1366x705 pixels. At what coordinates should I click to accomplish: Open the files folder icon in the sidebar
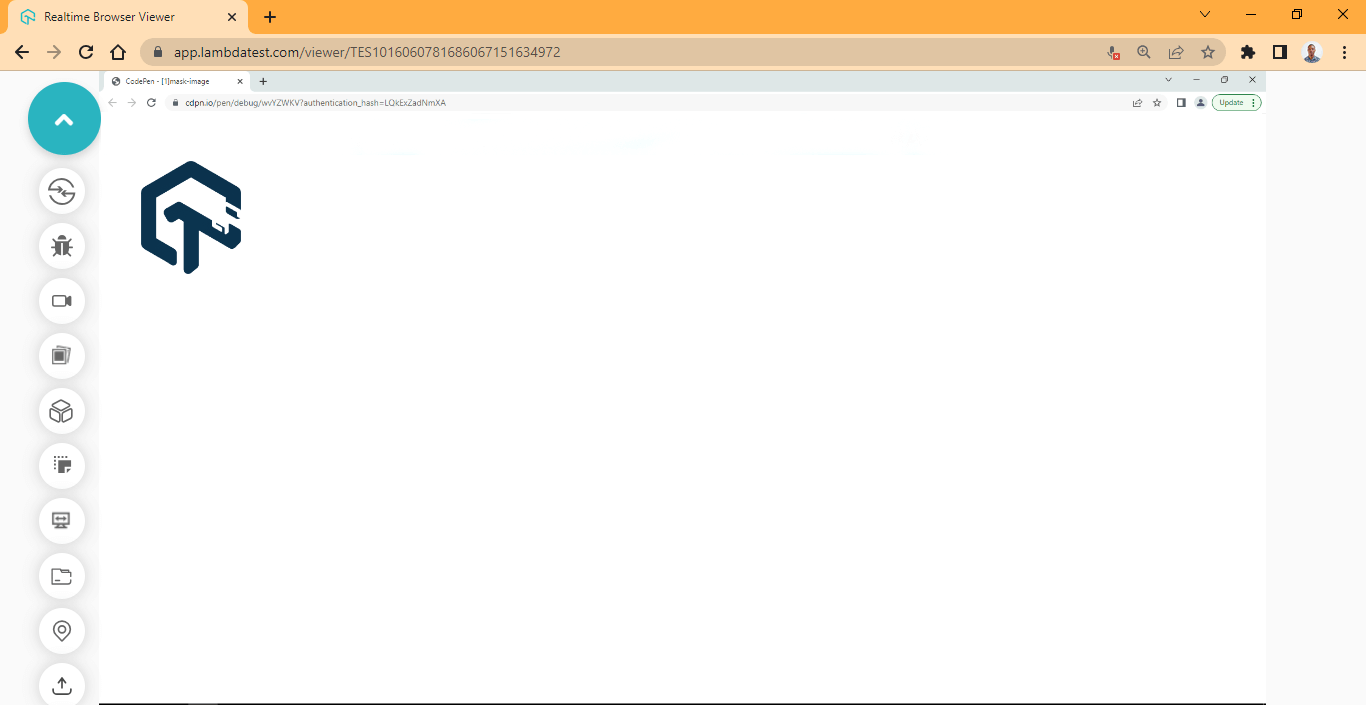62,576
